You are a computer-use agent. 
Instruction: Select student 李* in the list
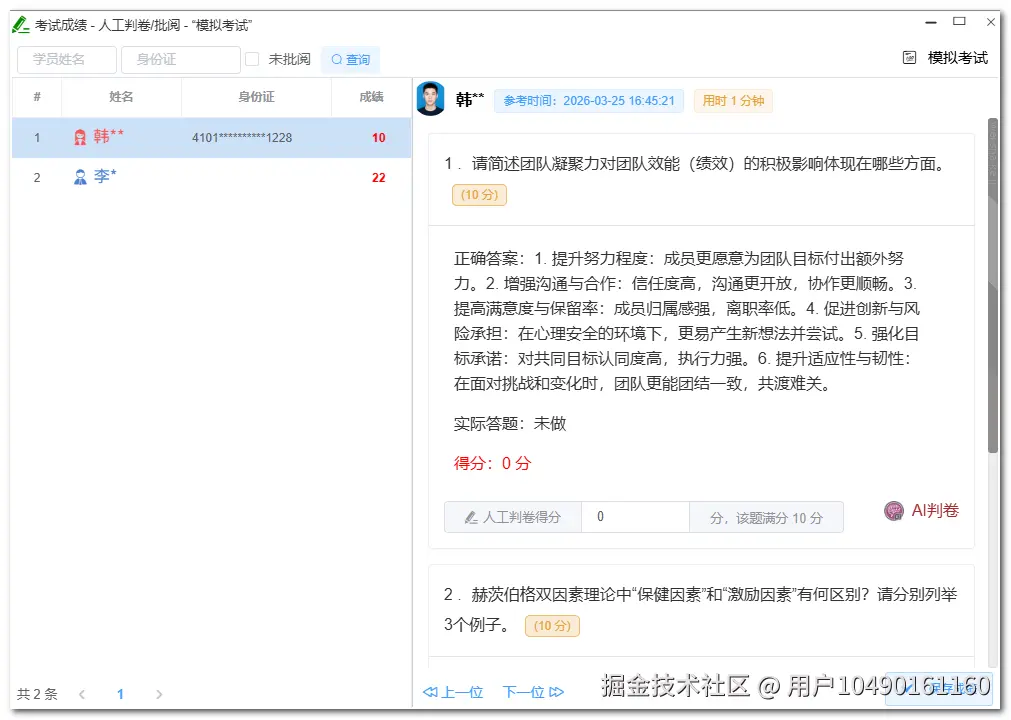[x=211, y=177]
